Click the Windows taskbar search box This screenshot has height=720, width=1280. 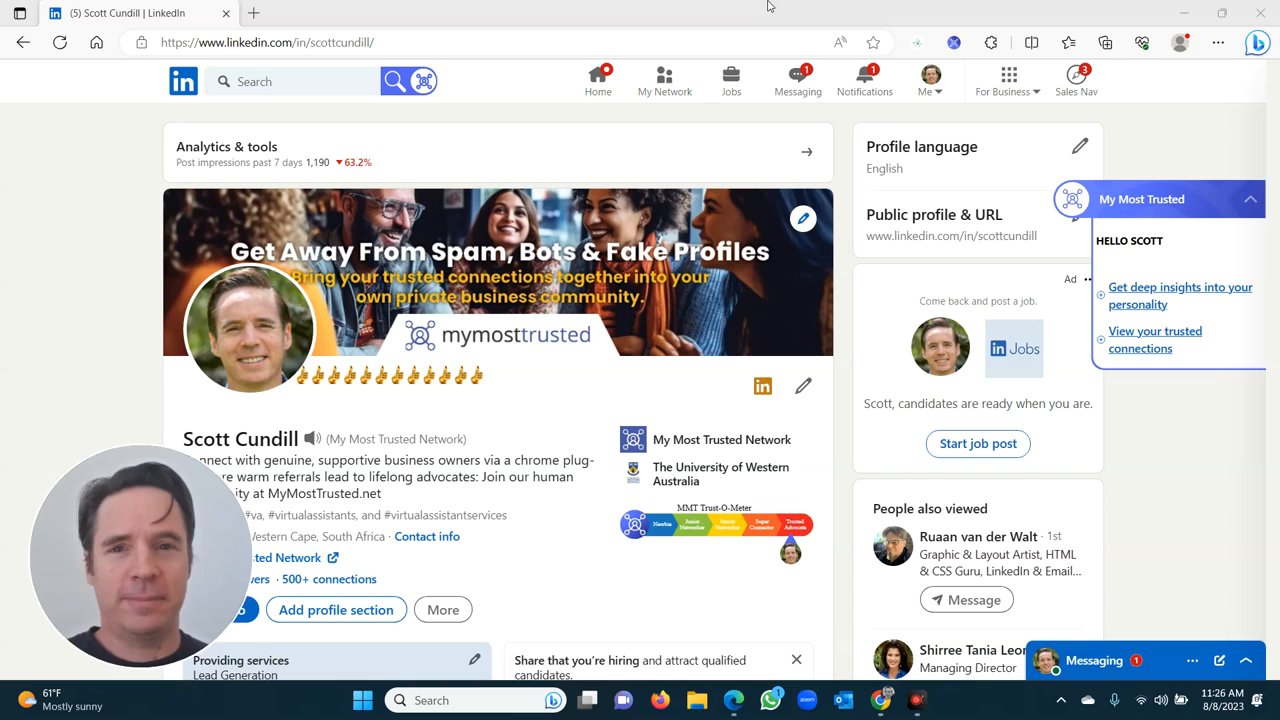pos(476,700)
